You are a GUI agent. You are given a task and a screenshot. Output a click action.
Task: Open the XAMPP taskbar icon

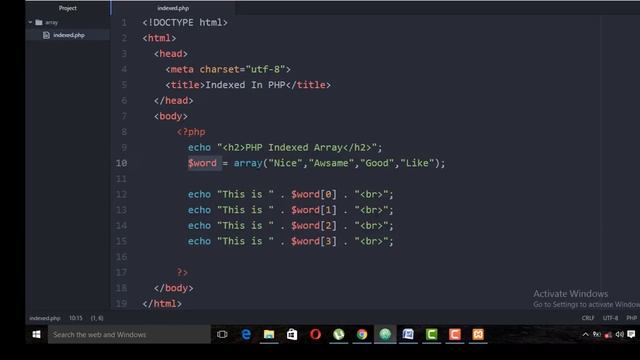click(478, 335)
